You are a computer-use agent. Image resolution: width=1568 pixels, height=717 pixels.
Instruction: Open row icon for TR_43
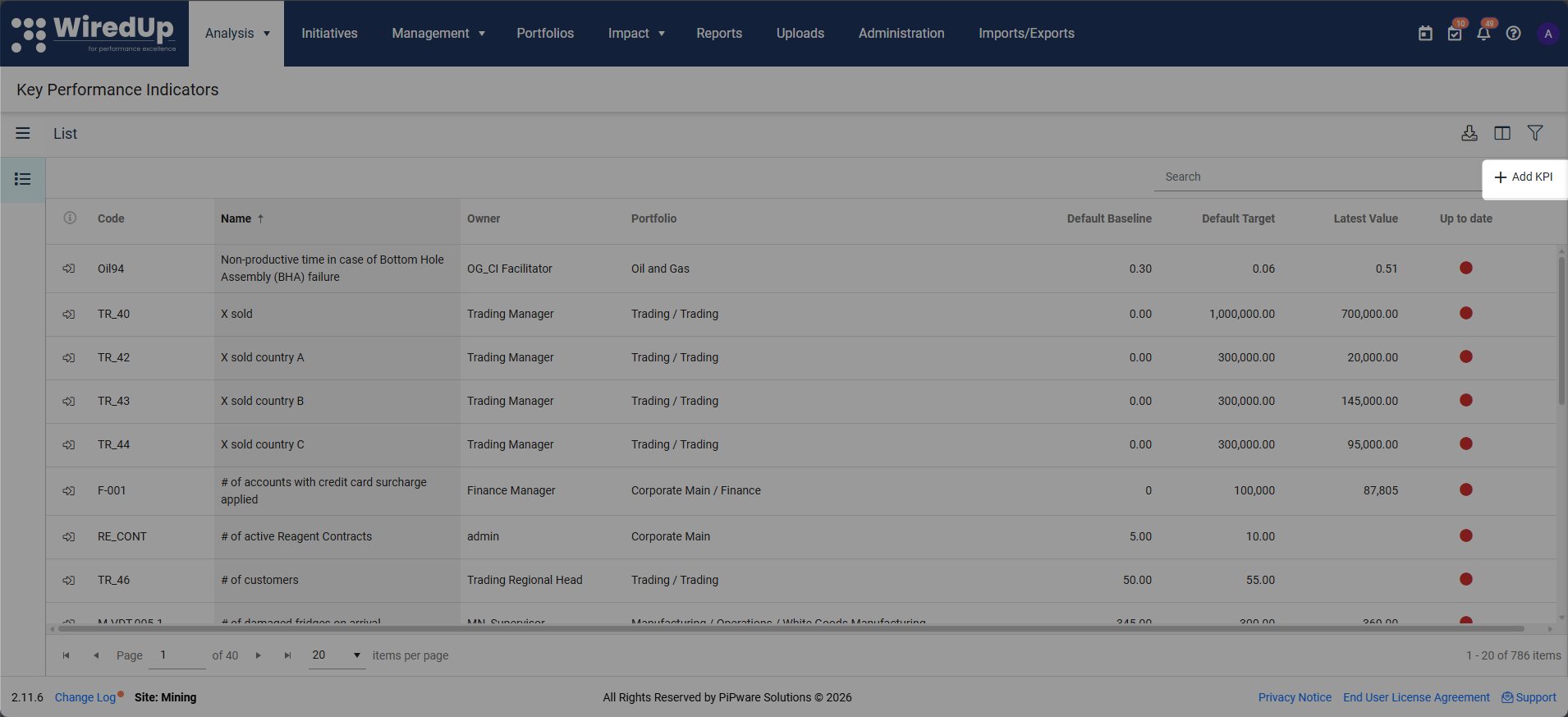[x=69, y=401]
